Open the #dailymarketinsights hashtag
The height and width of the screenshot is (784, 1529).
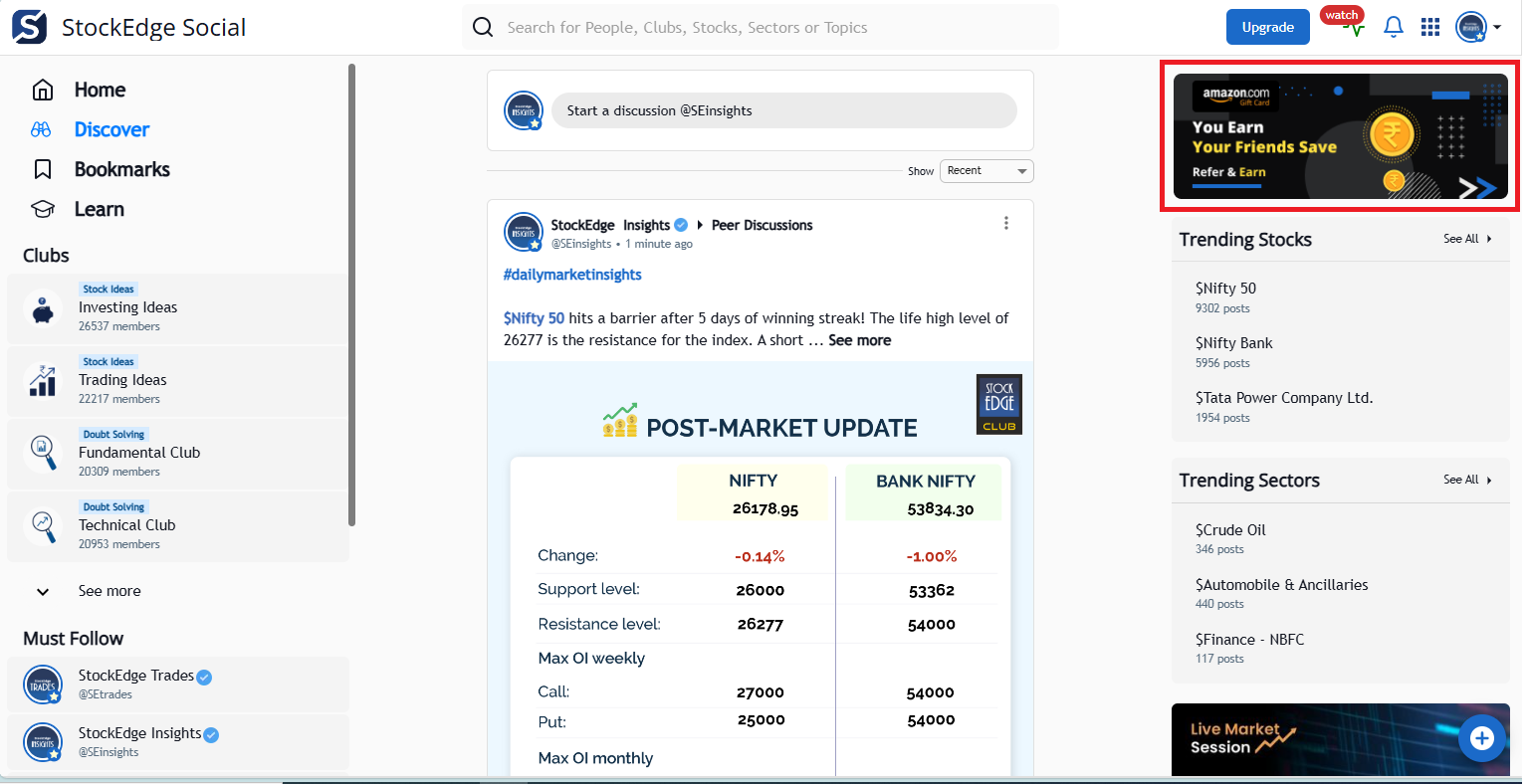point(572,275)
